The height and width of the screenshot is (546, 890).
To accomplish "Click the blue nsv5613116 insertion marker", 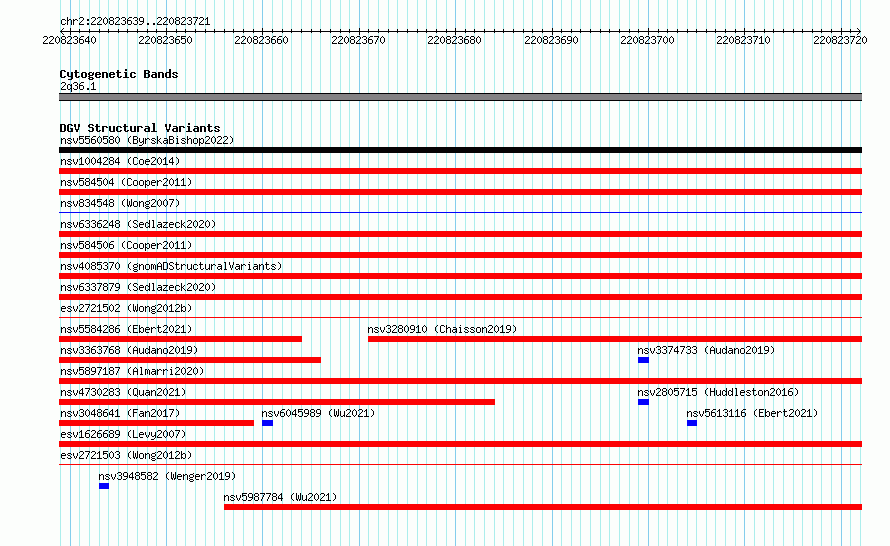I will click(692, 423).
